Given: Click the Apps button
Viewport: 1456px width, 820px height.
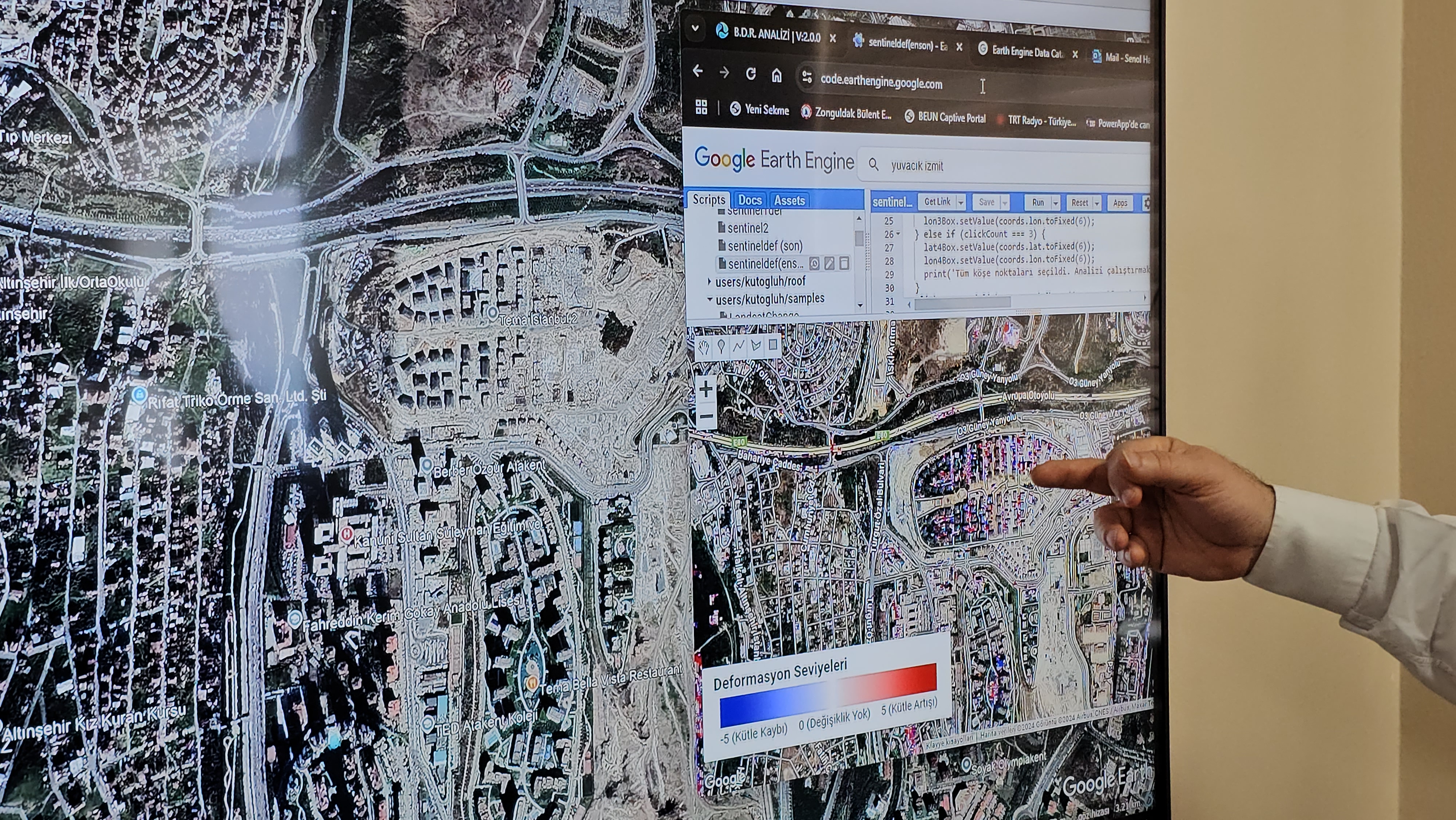Looking at the screenshot, I should coord(1120,204).
